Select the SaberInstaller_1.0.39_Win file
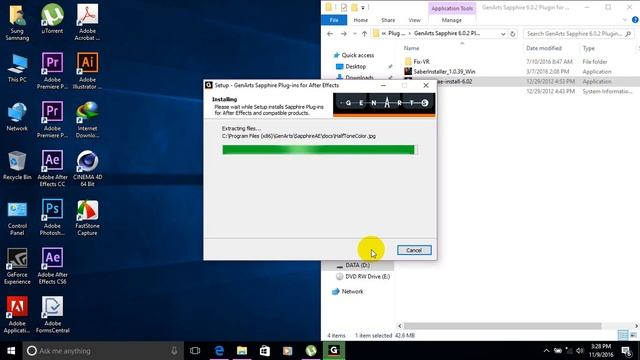Image resolution: width=640 pixels, height=360 pixels. tap(444, 71)
